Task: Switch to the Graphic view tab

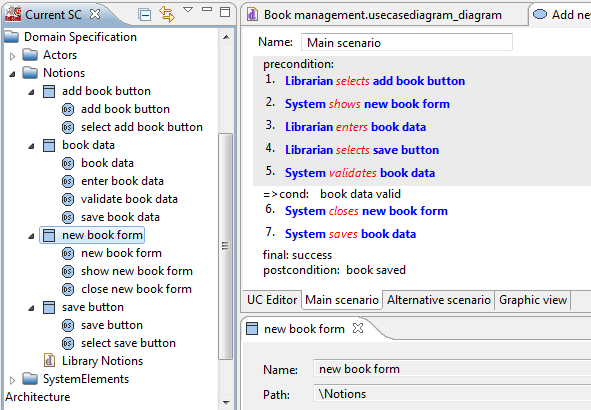Action: coord(533,300)
